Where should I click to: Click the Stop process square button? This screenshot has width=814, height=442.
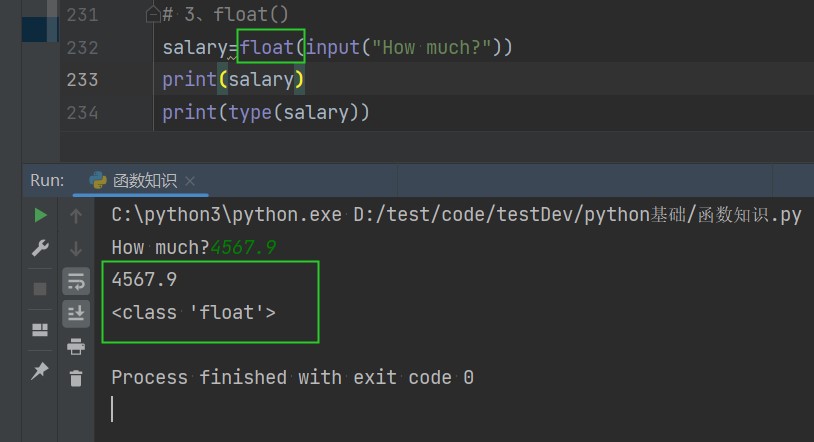tap(40, 289)
